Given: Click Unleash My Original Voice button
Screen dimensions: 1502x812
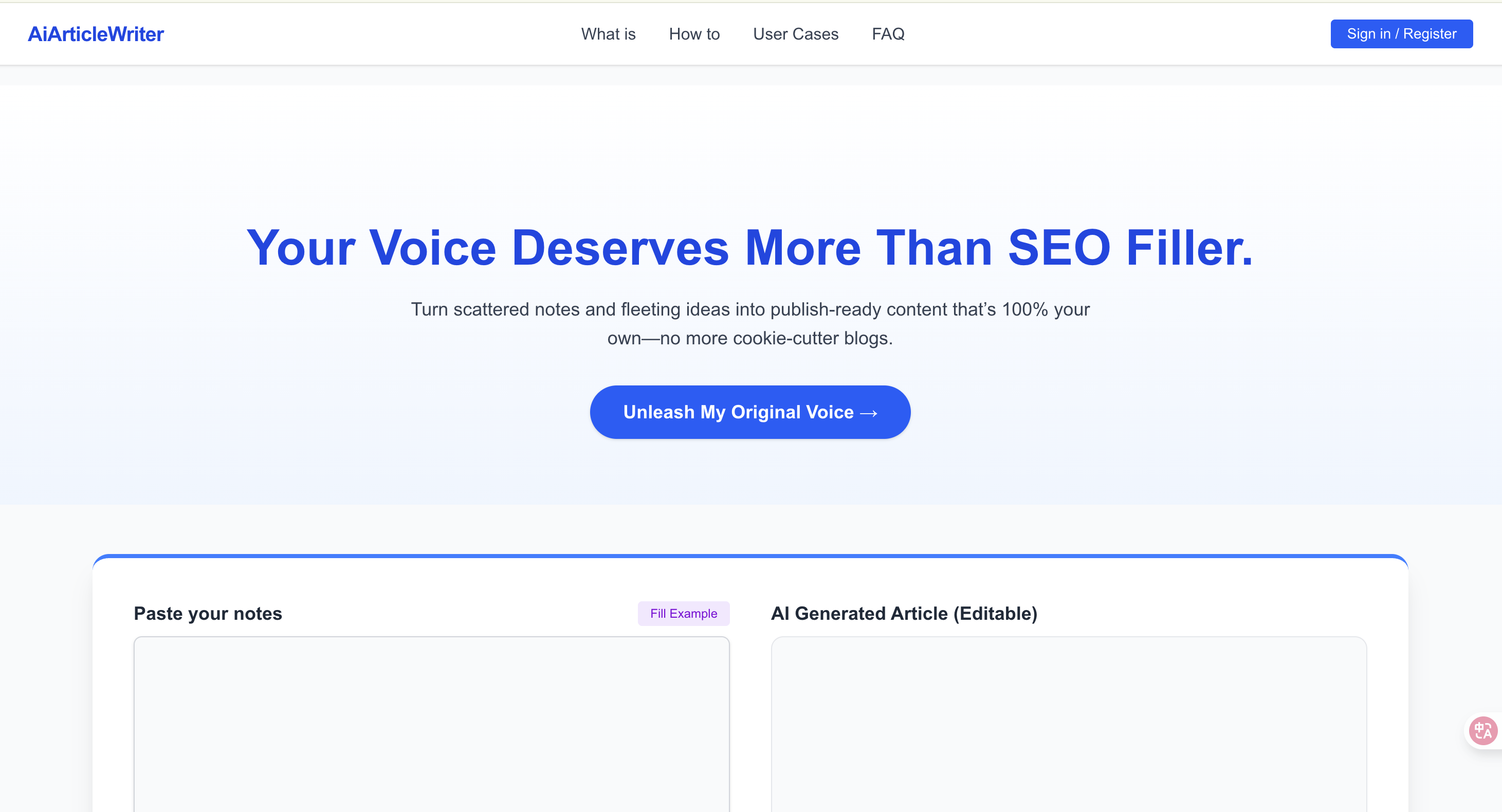Looking at the screenshot, I should pos(738,412).
